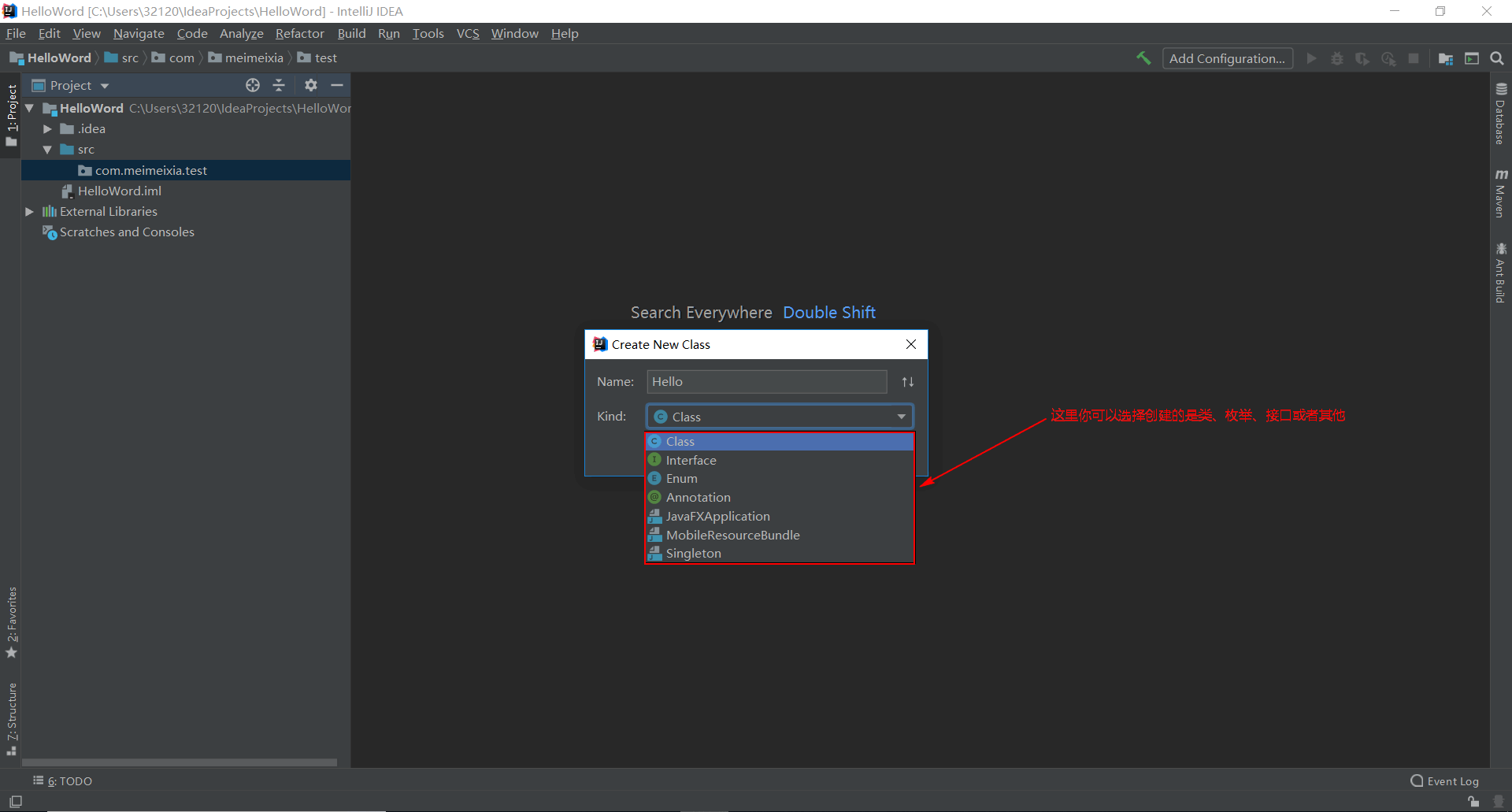Open the View menu
The width and height of the screenshot is (1512, 812).
(x=87, y=33)
